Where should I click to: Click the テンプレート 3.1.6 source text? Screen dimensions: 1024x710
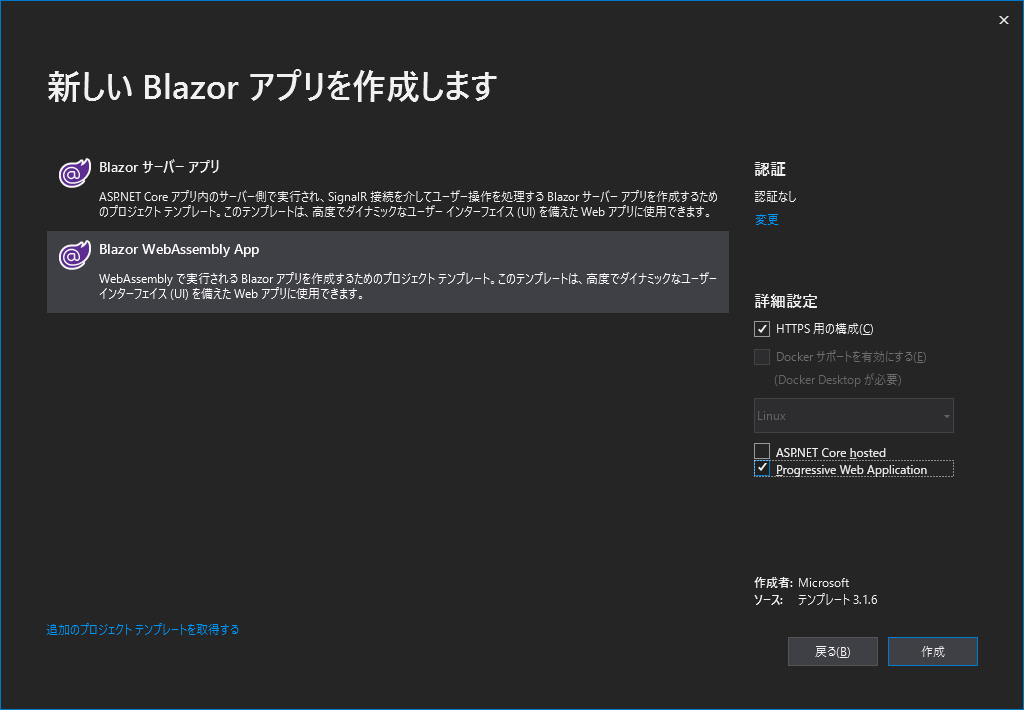coord(837,600)
